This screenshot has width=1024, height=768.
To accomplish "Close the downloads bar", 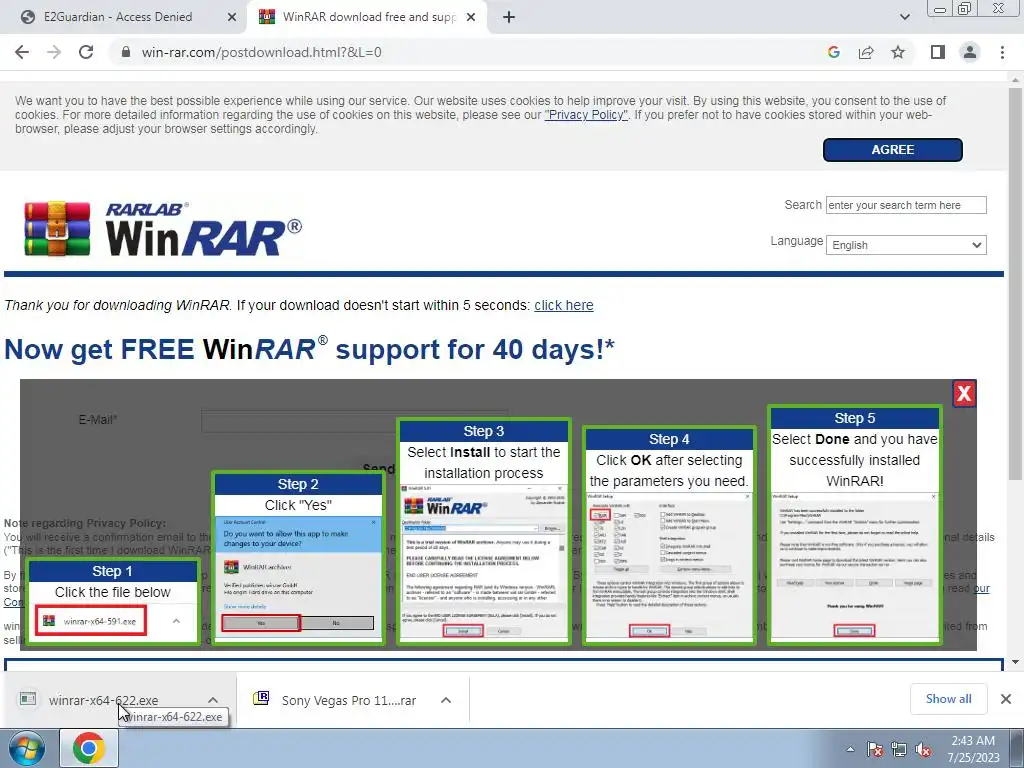I will tap(1006, 699).
